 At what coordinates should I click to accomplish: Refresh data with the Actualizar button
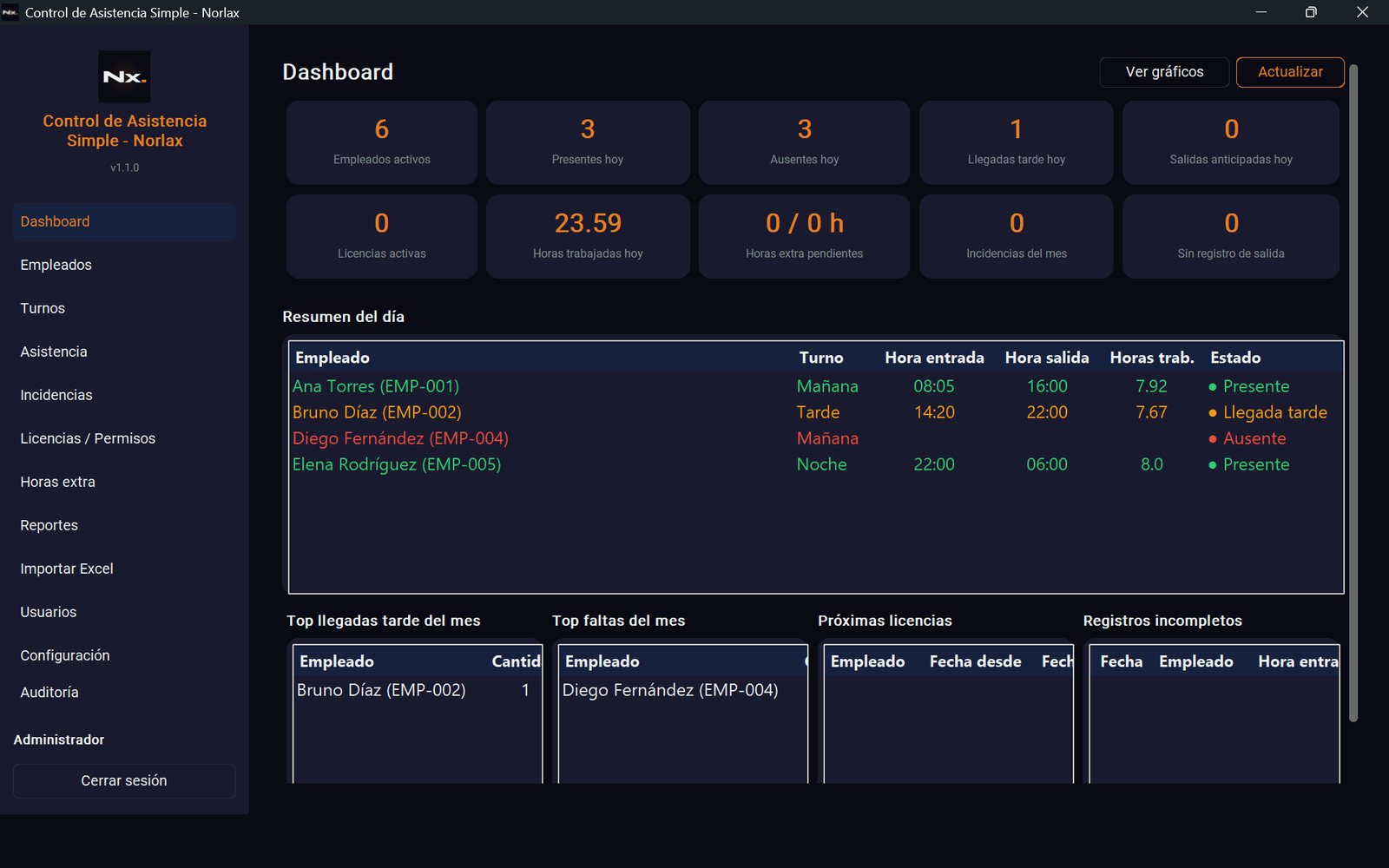tap(1290, 72)
